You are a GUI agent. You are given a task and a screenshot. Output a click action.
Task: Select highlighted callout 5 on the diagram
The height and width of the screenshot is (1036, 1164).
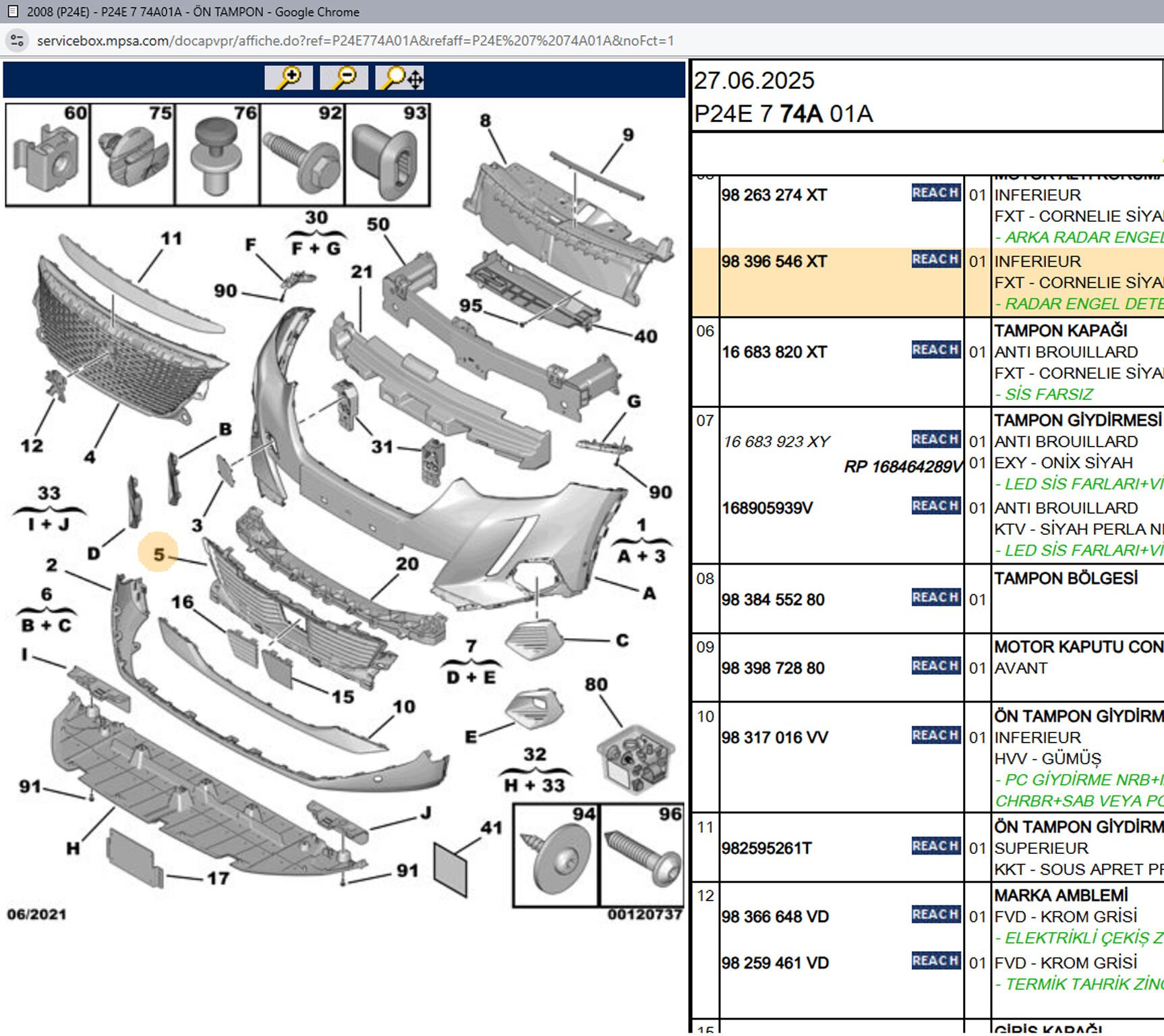pyautogui.click(x=158, y=554)
